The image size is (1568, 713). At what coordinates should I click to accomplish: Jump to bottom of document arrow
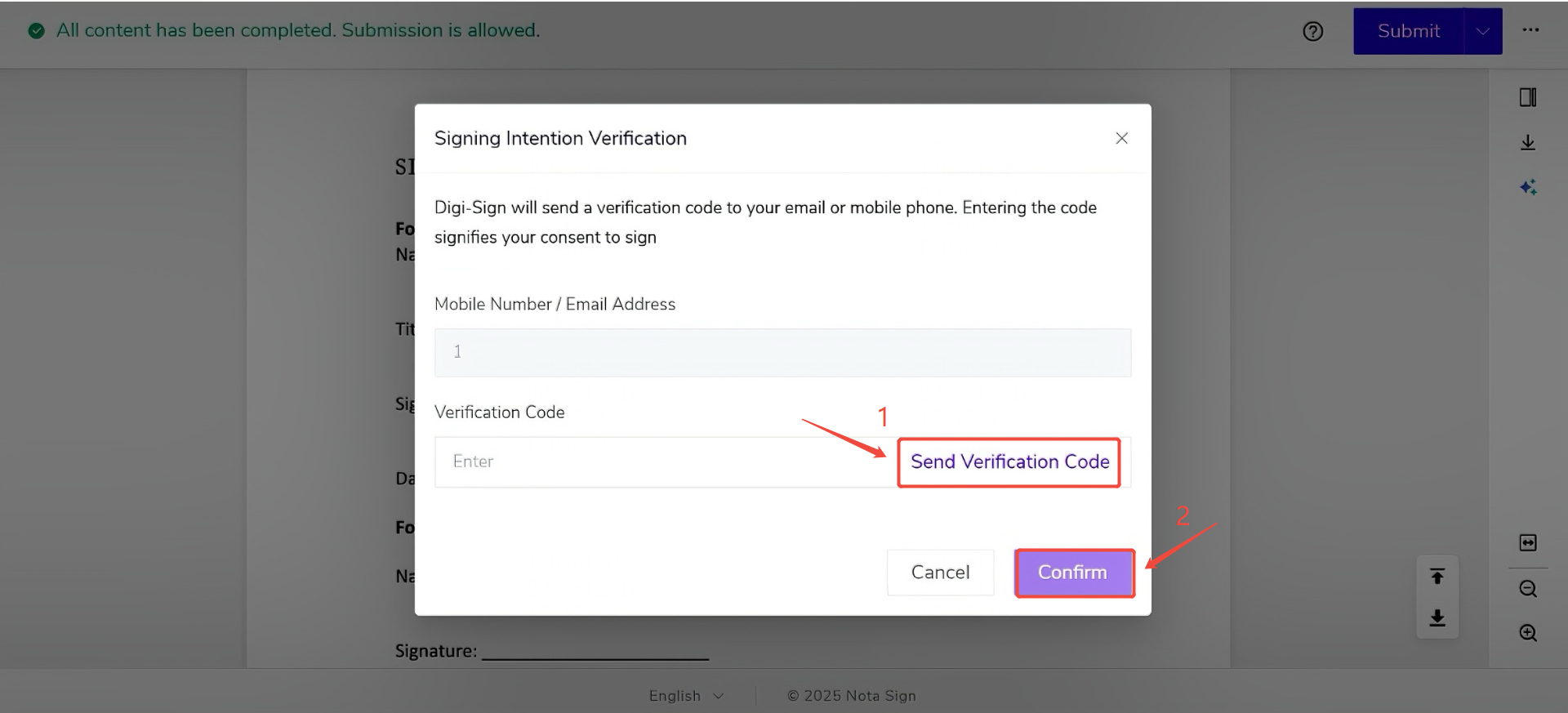[1437, 618]
